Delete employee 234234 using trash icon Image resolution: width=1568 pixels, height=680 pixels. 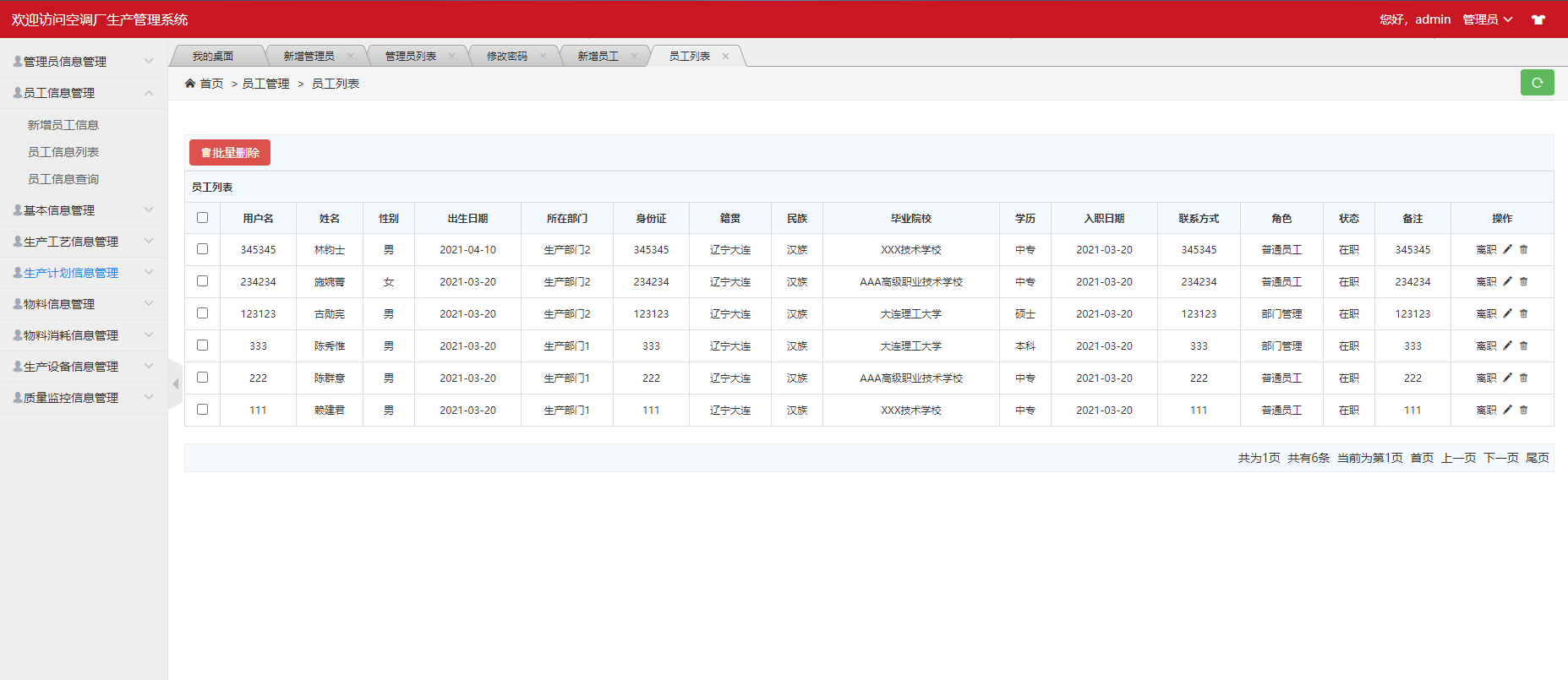coord(1524,281)
